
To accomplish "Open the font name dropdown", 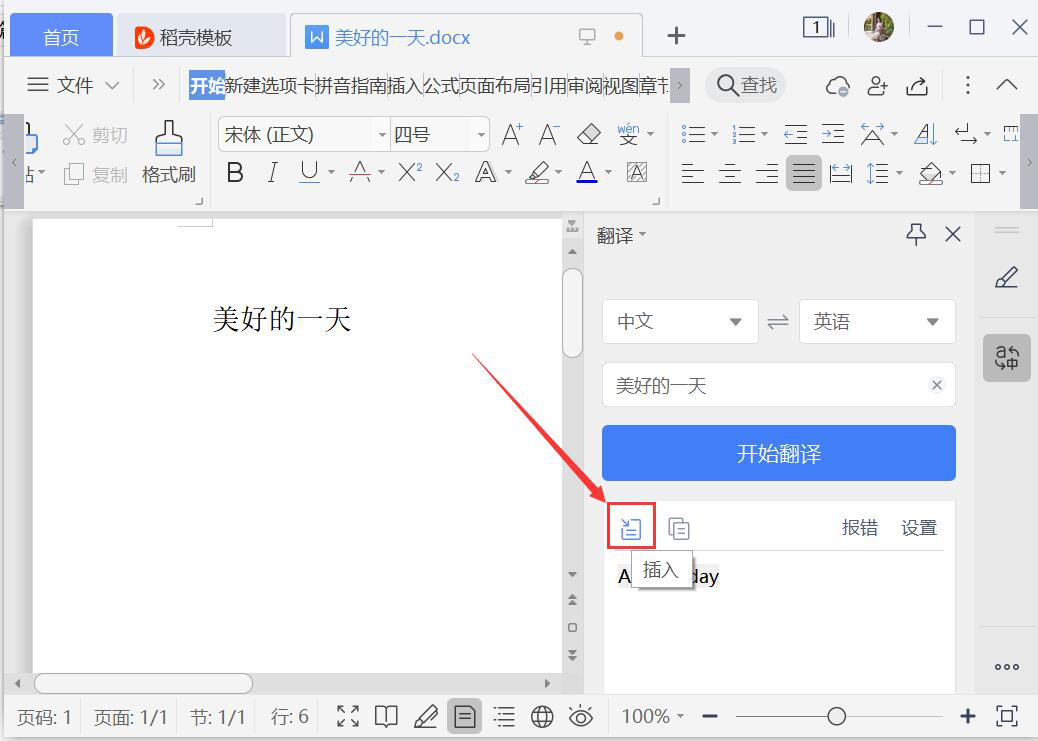I will click(381, 135).
